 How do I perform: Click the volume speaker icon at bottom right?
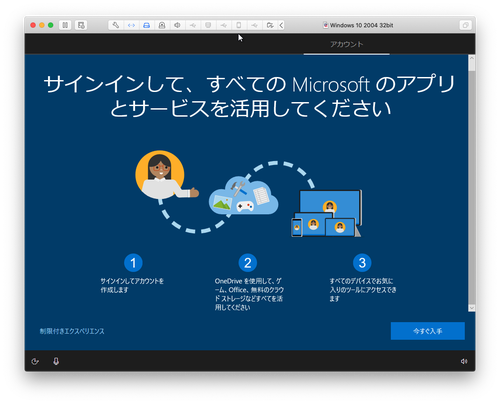click(x=464, y=361)
